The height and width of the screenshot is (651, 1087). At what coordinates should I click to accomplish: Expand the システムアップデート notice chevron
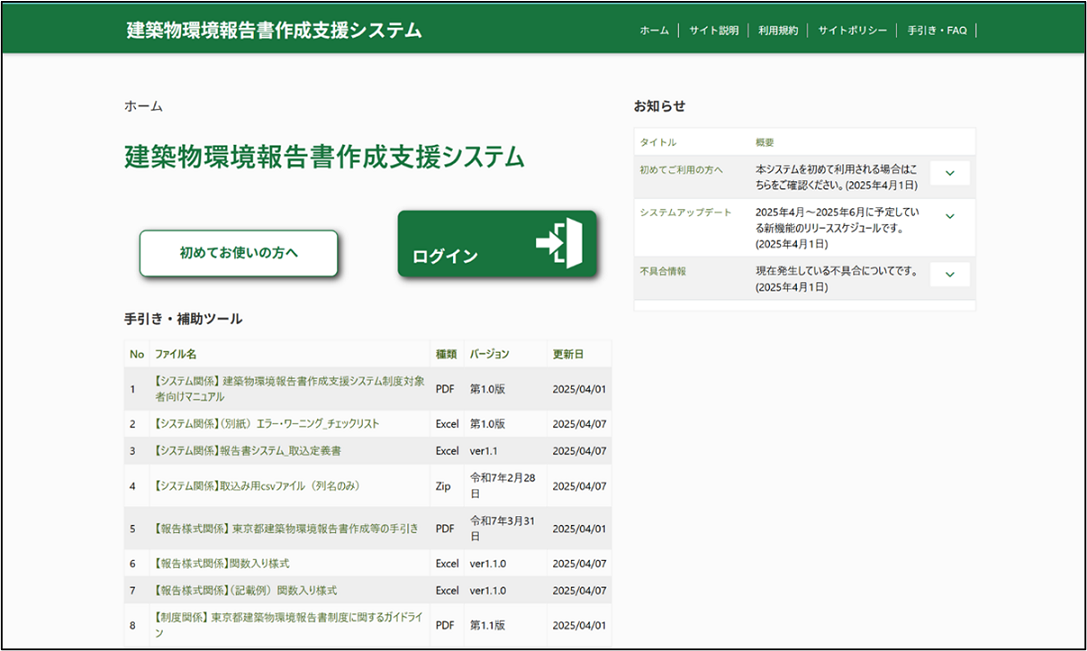[949, 216]
